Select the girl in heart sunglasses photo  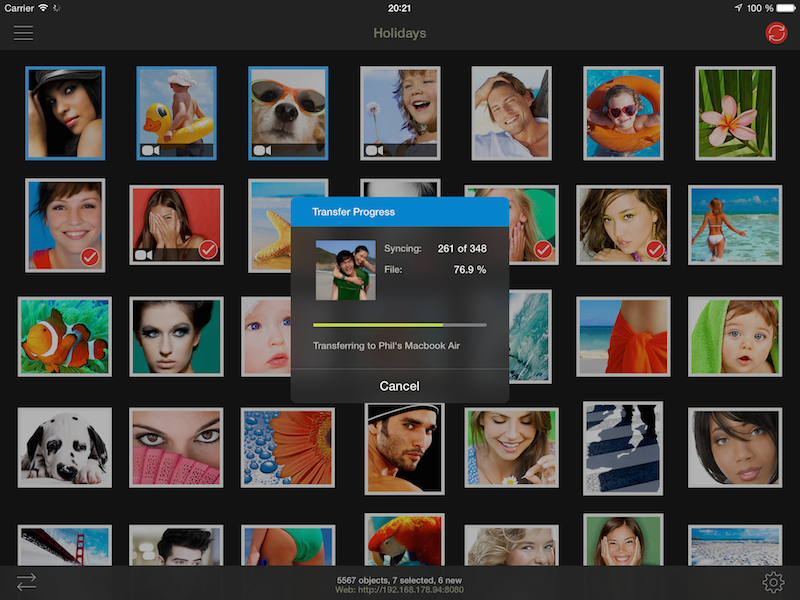tap(623, 113)
